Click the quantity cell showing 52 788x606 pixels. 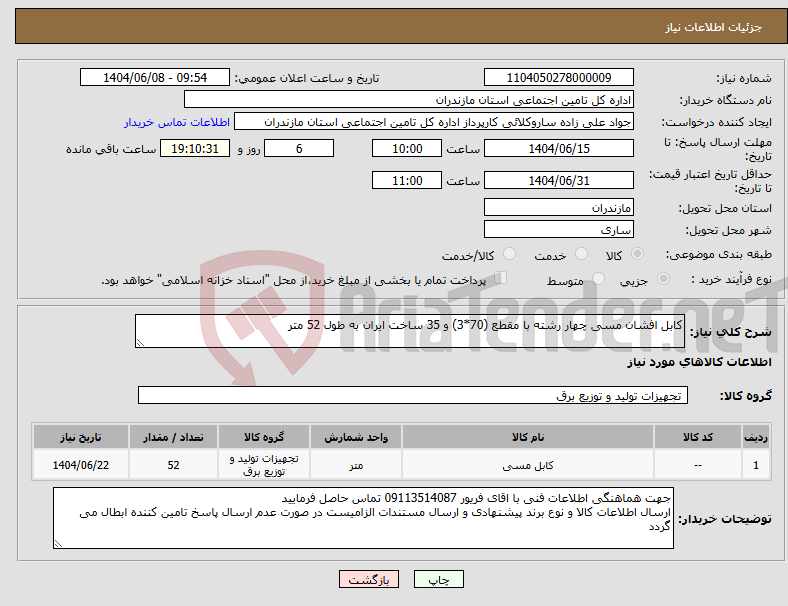point(173,465)
